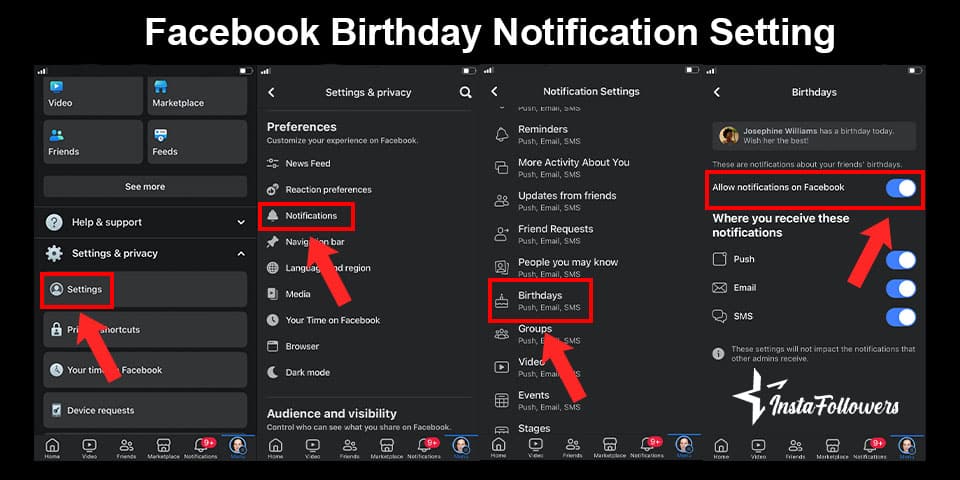Go back from the Notification Settings screen
This screenshot has width=960, height=480.
pyautogui.click(x=494, y=91)
